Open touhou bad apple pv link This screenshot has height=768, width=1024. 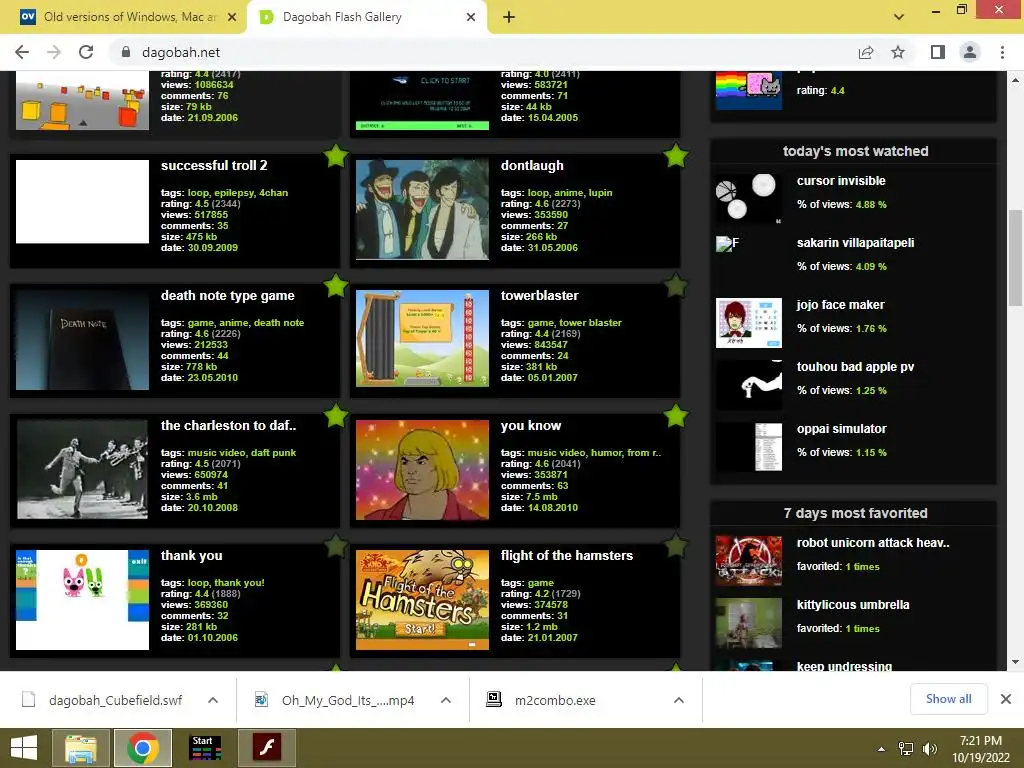coord(856,367)
